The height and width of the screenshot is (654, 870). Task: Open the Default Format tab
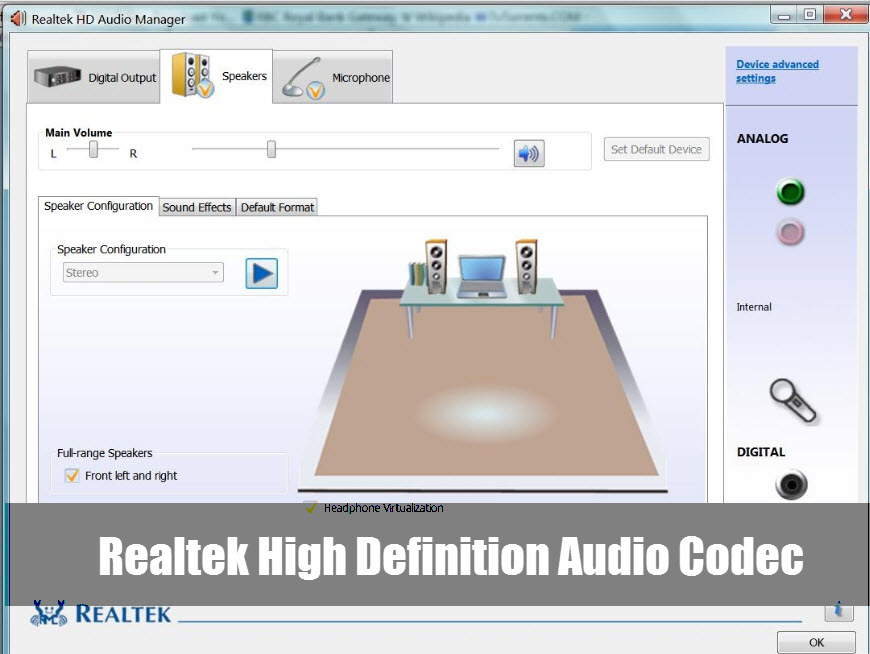tap(277, 207)
